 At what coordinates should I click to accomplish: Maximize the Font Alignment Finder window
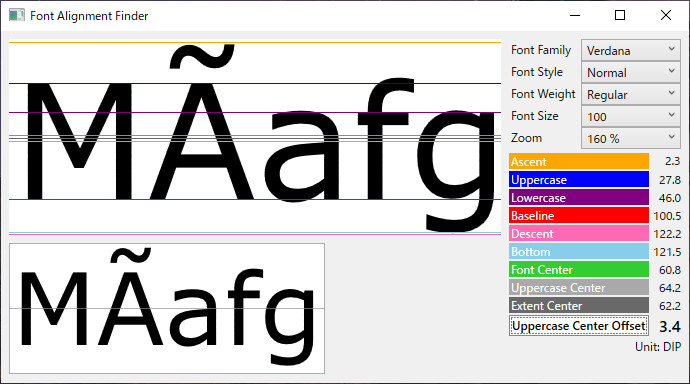pos(620,15)
